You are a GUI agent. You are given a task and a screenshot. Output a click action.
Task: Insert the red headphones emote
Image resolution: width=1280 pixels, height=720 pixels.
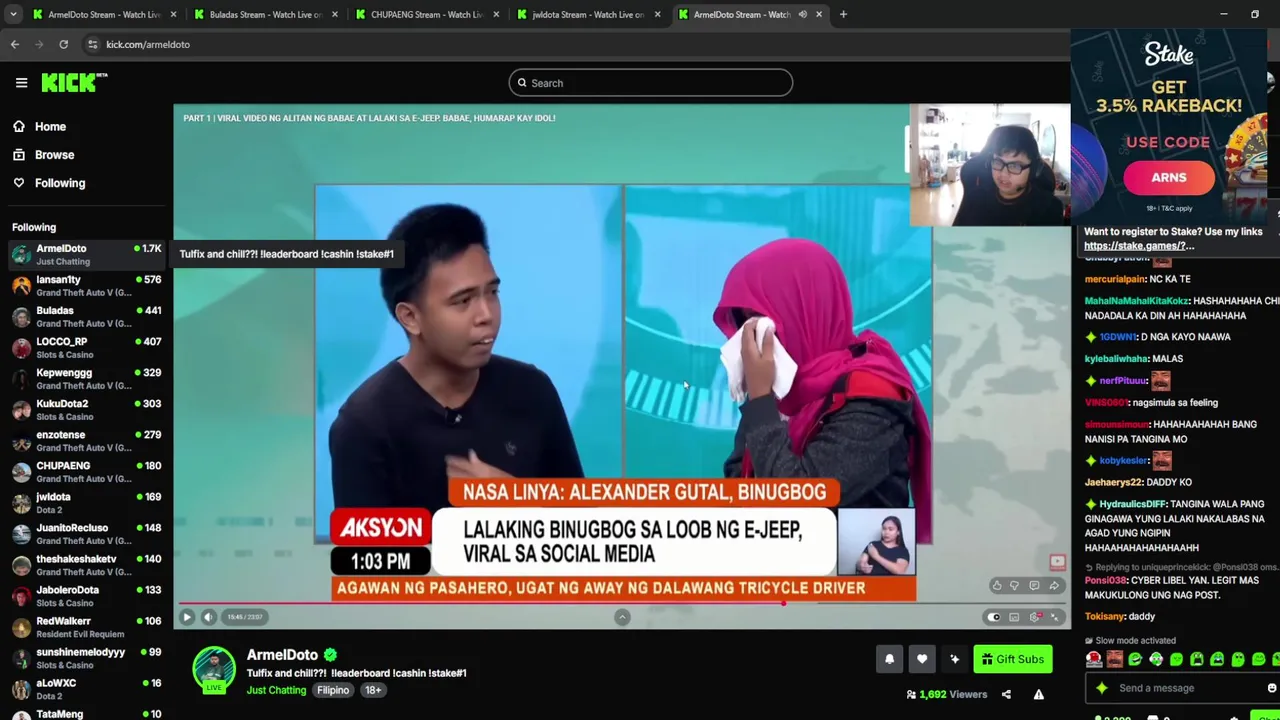pyautogui.click(x=1094, y=659)
